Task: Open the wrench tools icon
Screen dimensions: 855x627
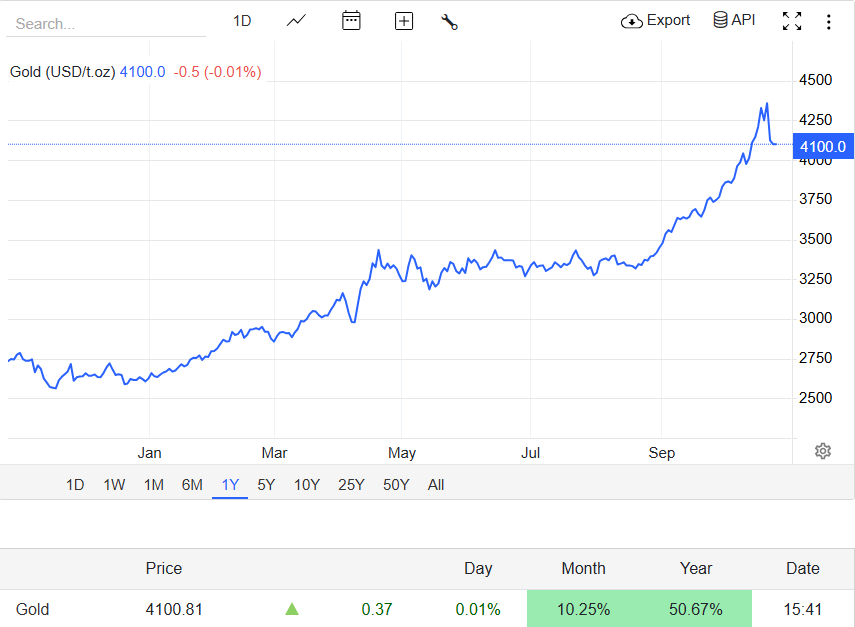Action: [x=449, y=21]
